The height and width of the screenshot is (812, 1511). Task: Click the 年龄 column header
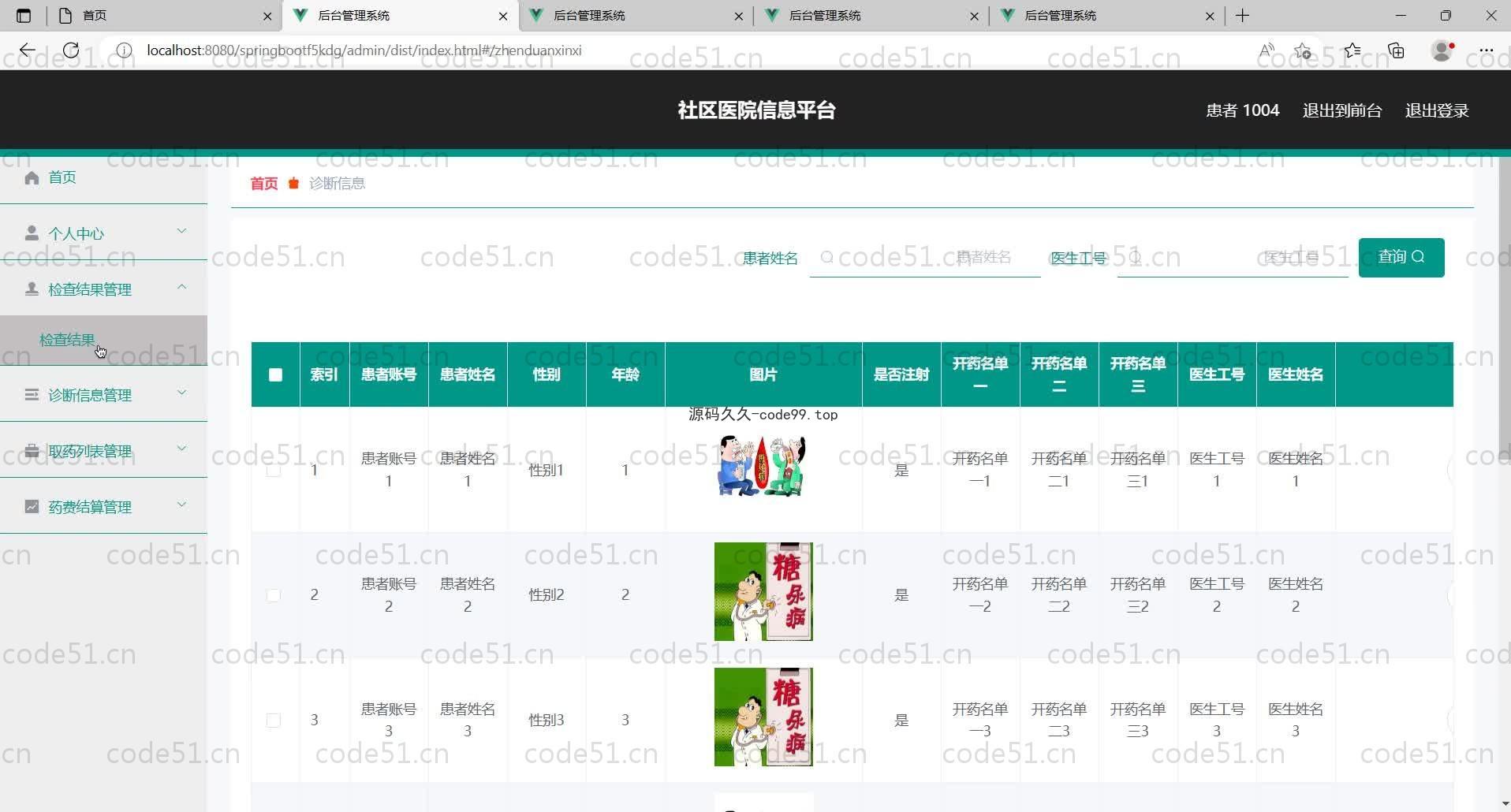(625, 374)
